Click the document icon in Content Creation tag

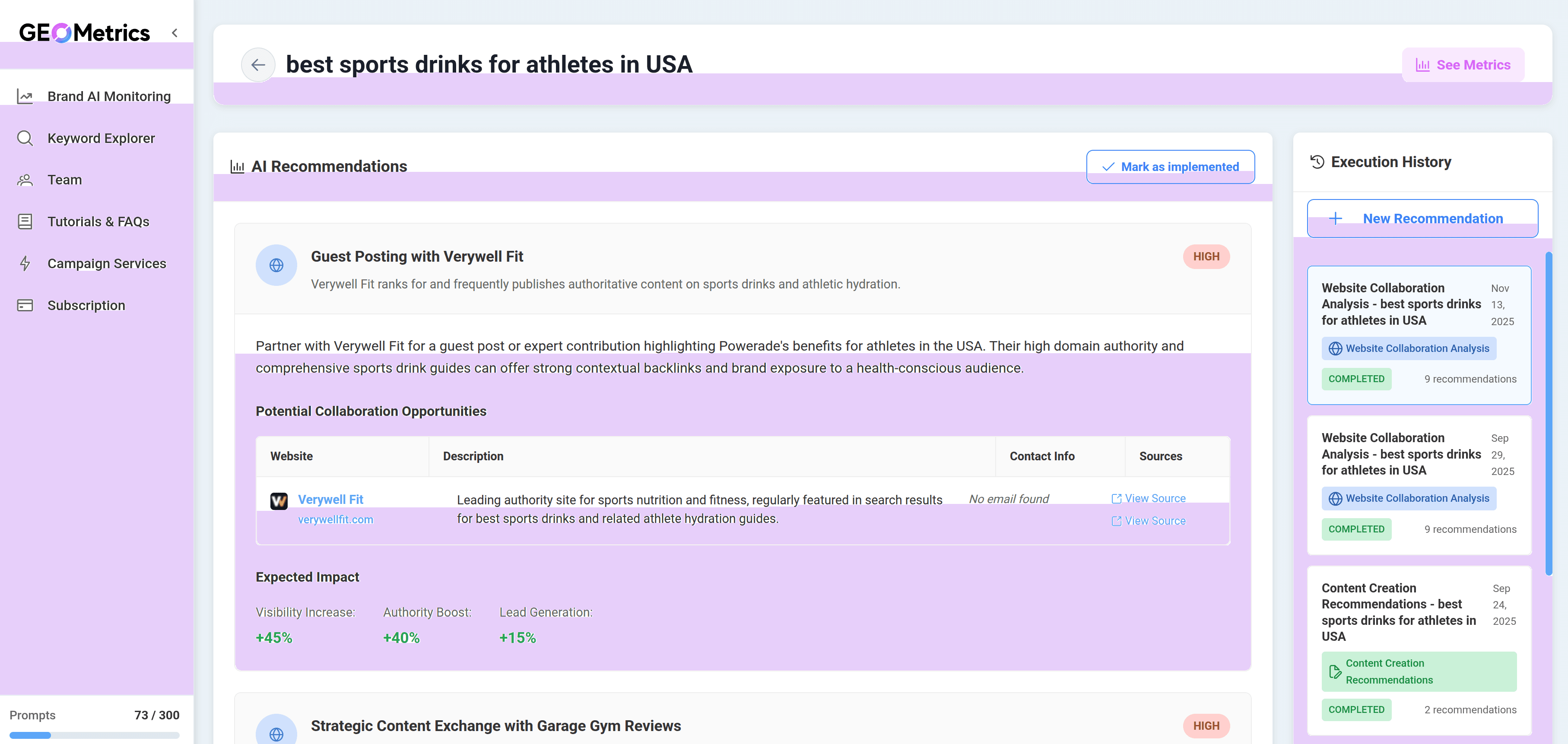[x=1335, y=671]
